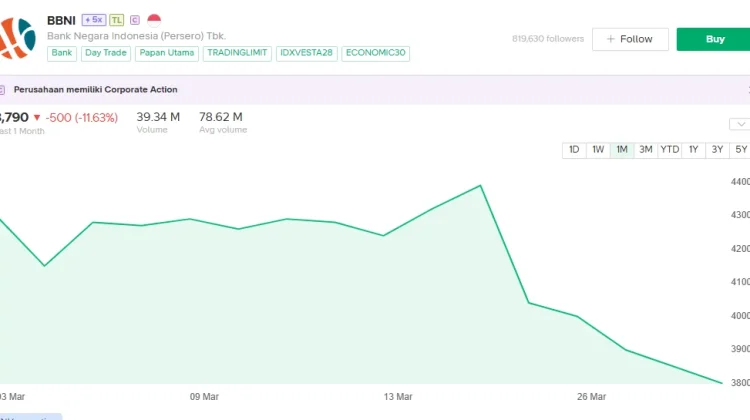
Task: Click the Indonesia flag icon
Action: click(154, 20)
